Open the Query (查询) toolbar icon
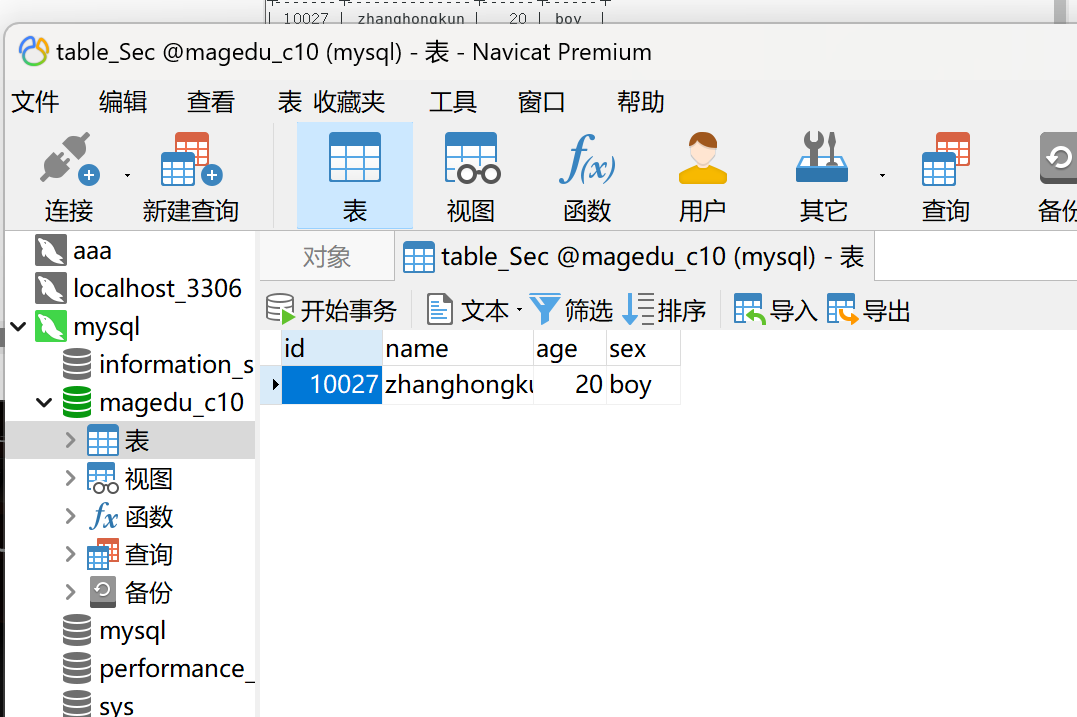This screenshot has width=1077, height=717. click(x=946, y=177)
